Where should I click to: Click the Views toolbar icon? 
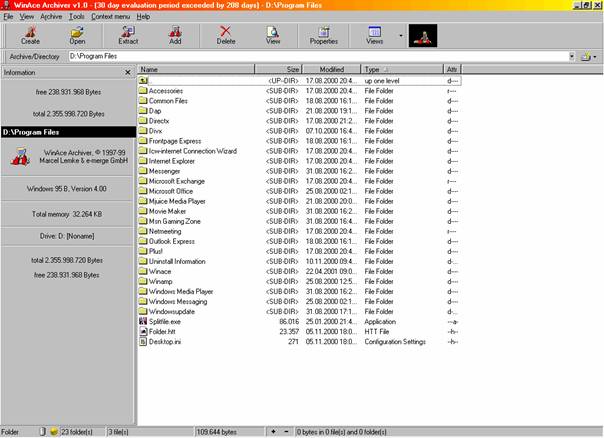pyautogui.click(x=374, y=35)
